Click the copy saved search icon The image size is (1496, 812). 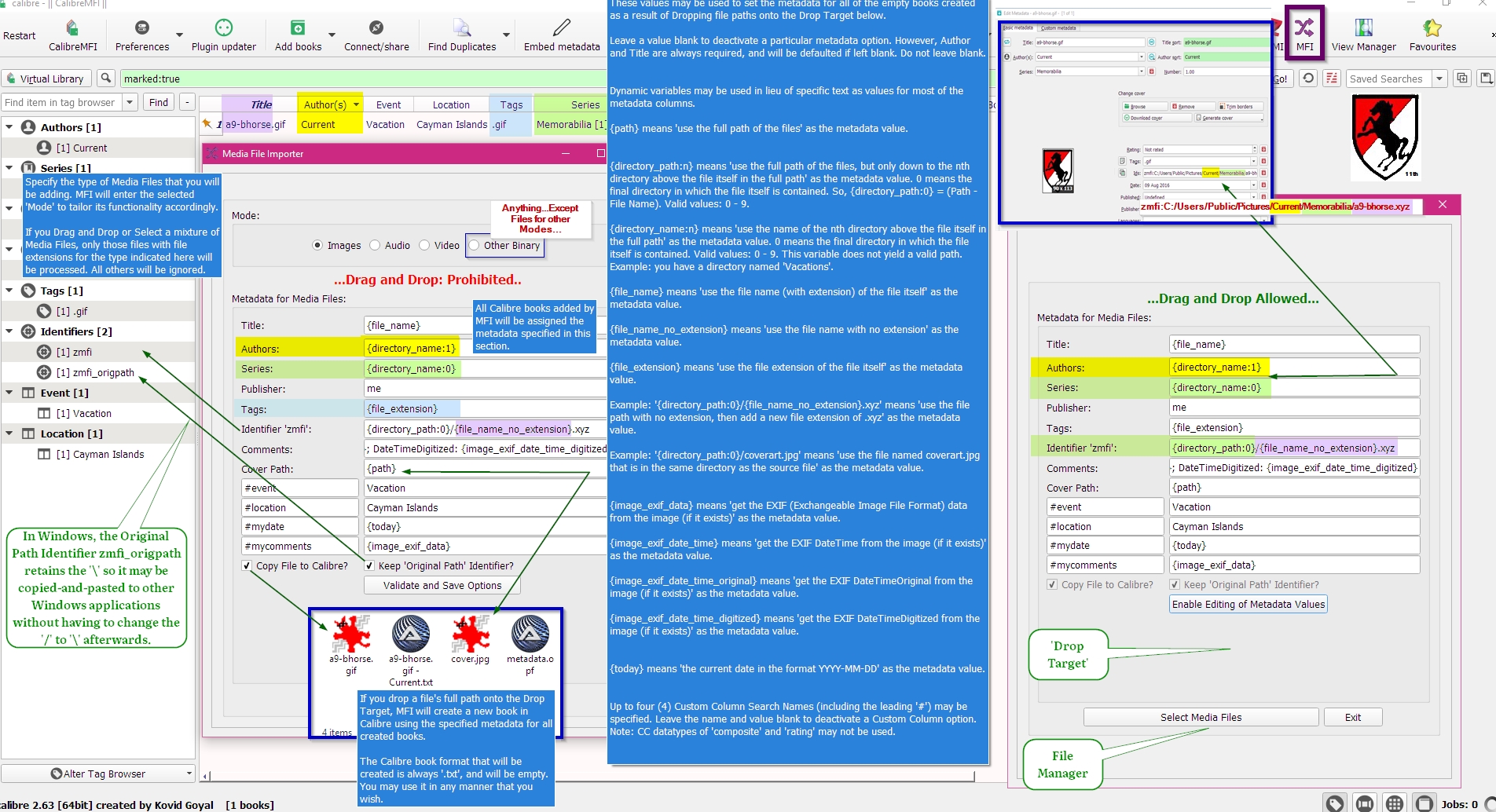(1462, 79)
